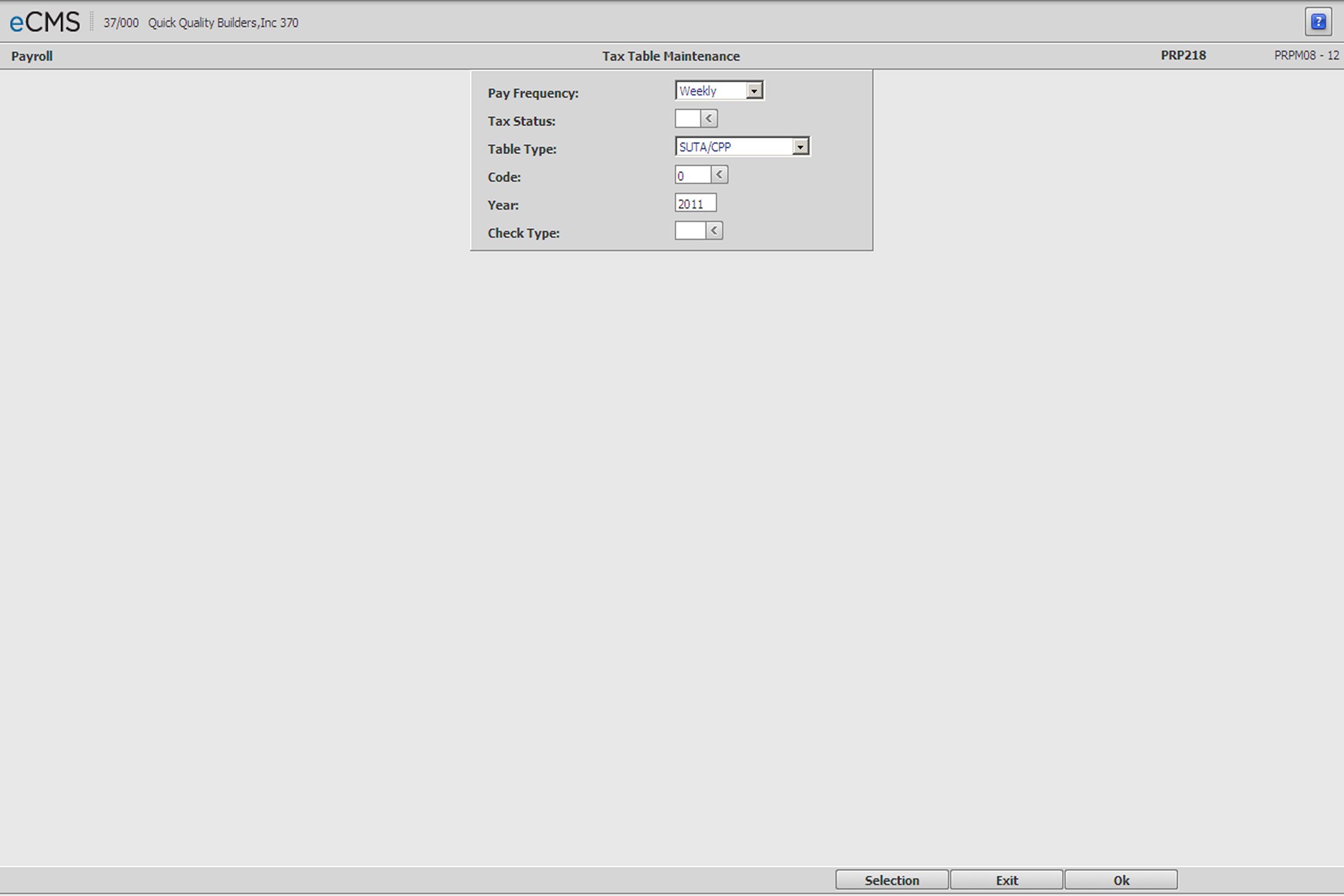Select the Payroll menu item

pyautogui.click(x=30, y=55)
